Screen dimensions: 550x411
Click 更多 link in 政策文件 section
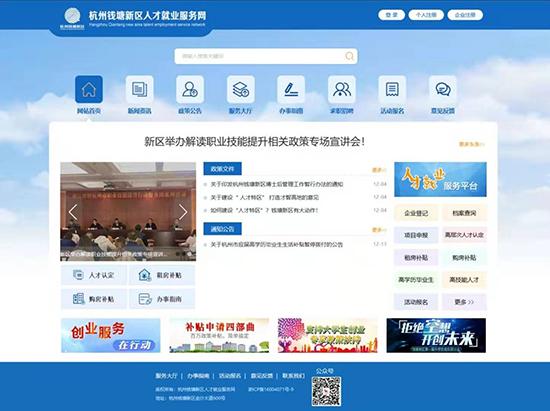click(379, 170)
